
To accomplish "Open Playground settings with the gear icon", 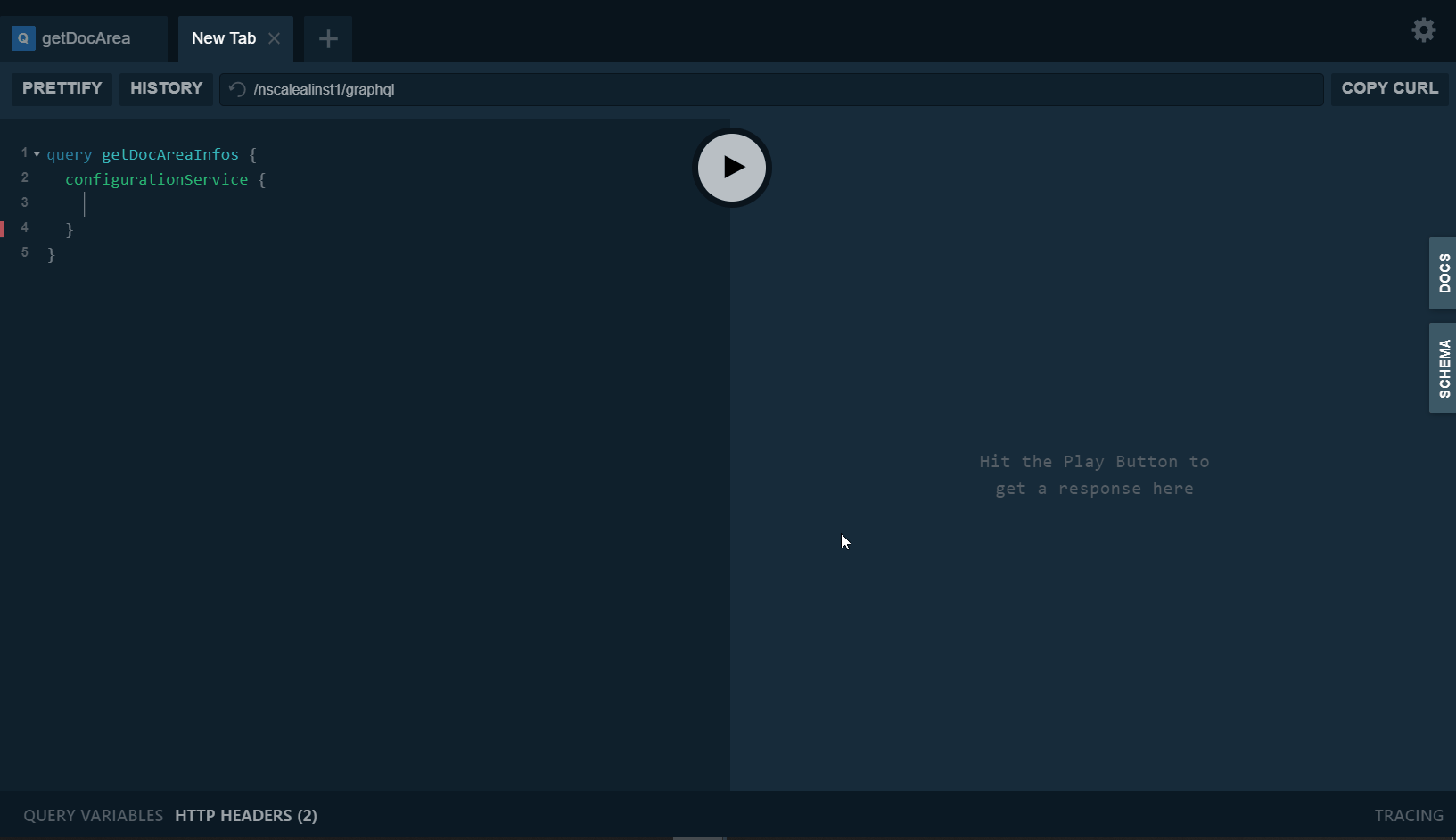I will (1423, 29).
